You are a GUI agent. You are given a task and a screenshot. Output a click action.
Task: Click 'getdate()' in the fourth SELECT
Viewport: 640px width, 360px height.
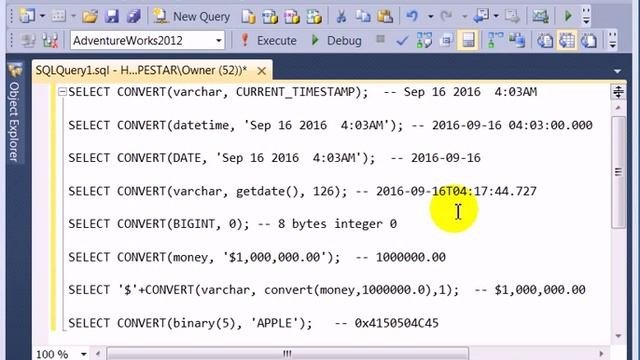(x=267, y=191)
